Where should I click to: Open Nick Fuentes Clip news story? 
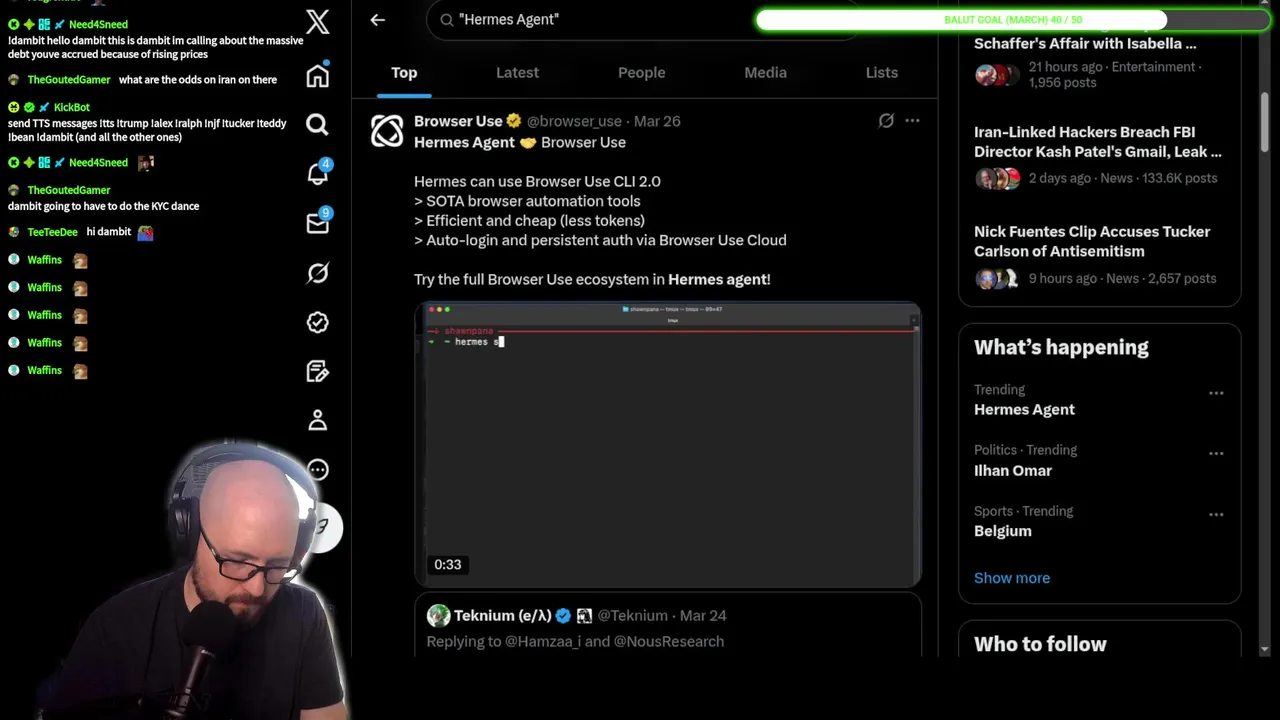coord(1092,241)
